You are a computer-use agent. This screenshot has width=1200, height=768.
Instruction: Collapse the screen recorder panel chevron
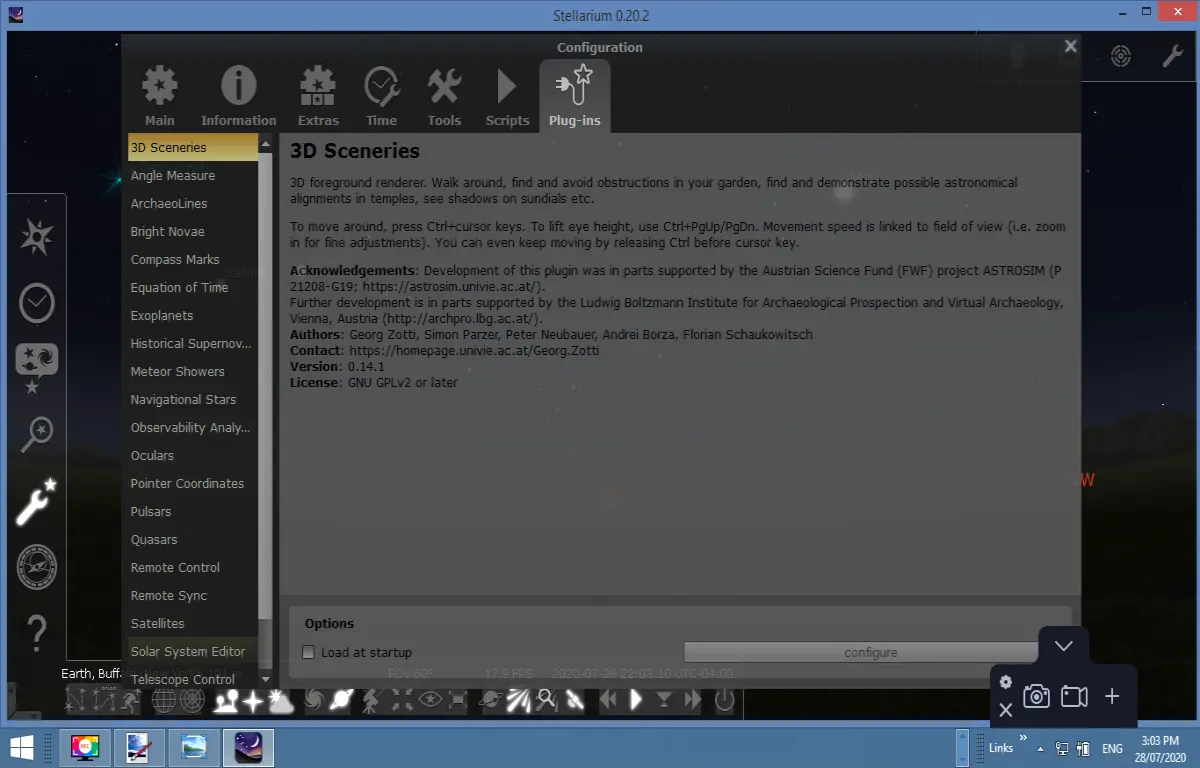click(1064, 646)
